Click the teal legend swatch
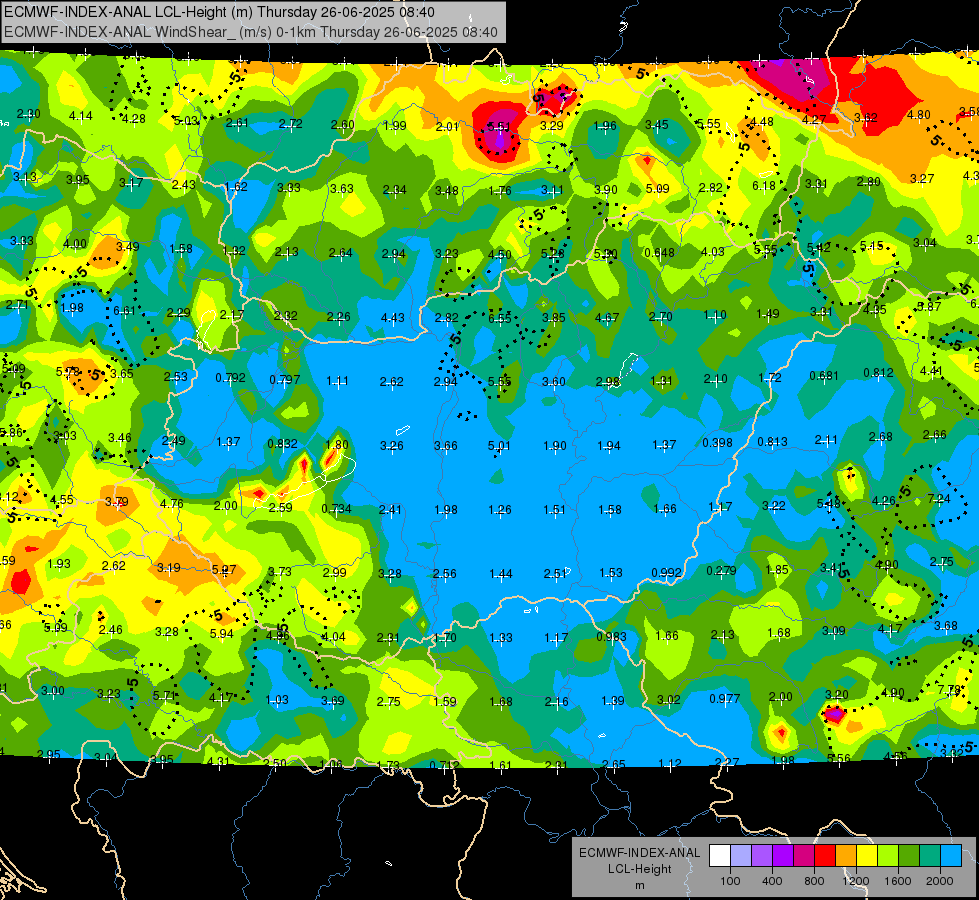Screen dimensions: 979x900 pyautogui.click(x=930, y=856)
